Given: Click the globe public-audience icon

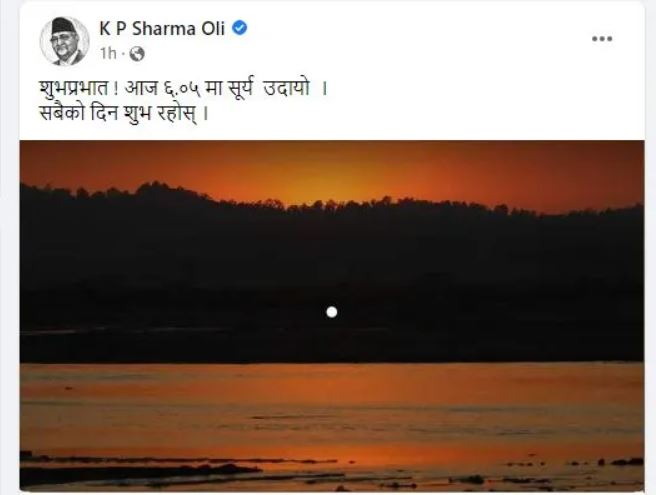Looking at the screenshot, I should click(x=137, y=54).
